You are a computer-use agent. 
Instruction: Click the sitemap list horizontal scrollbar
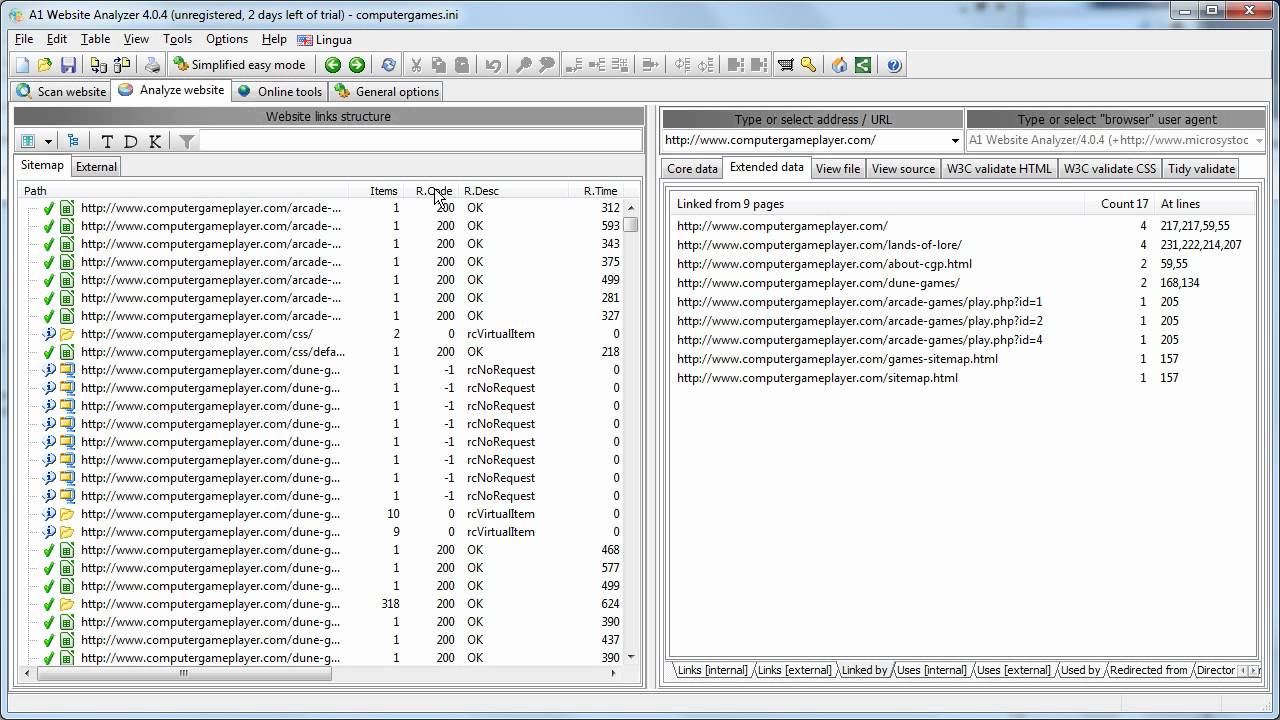(183, 673)
